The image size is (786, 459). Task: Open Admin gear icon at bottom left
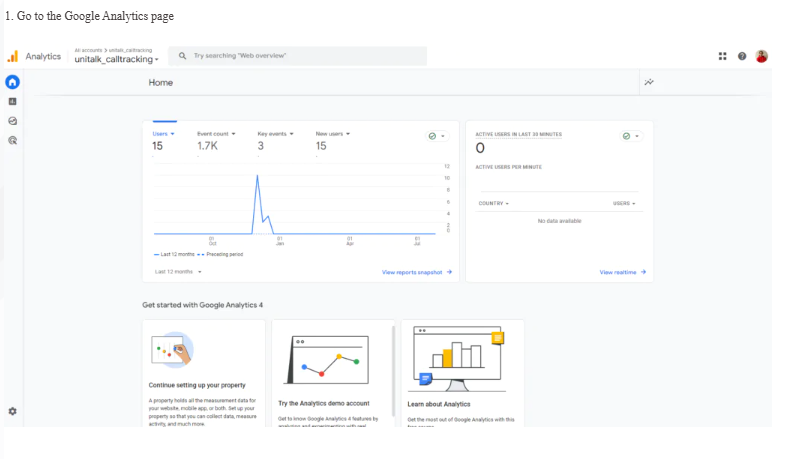(13, 411)
